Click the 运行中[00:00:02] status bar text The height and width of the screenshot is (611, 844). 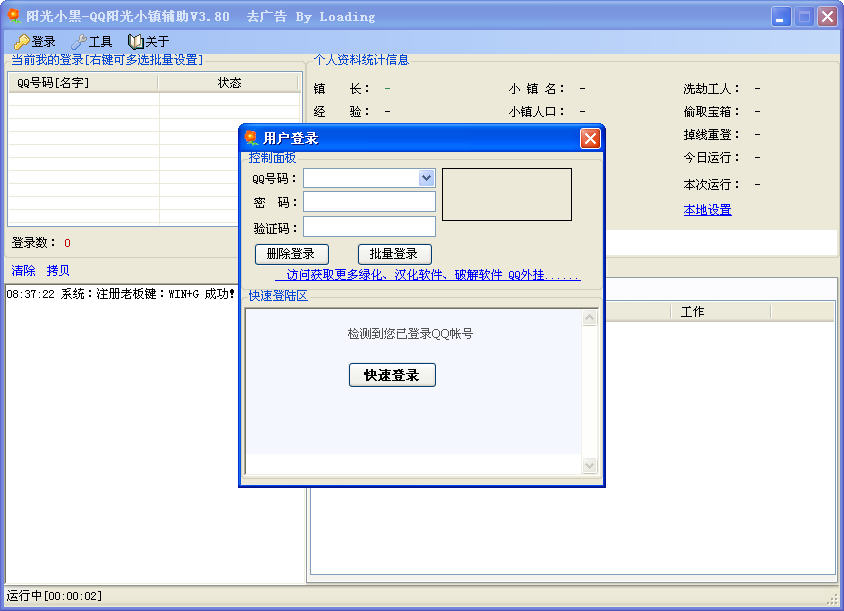pyautogui.click(x=54, y=596)
